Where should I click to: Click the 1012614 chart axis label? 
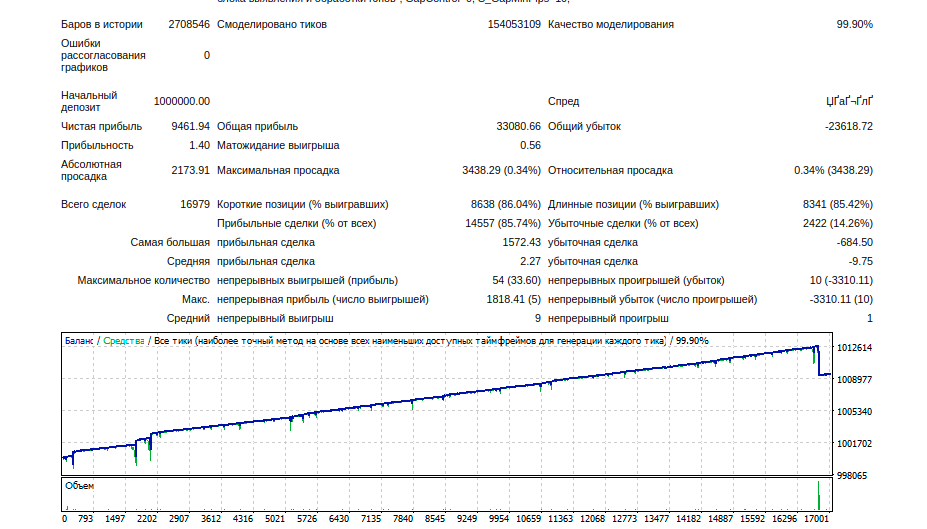(x=854, y=348)
